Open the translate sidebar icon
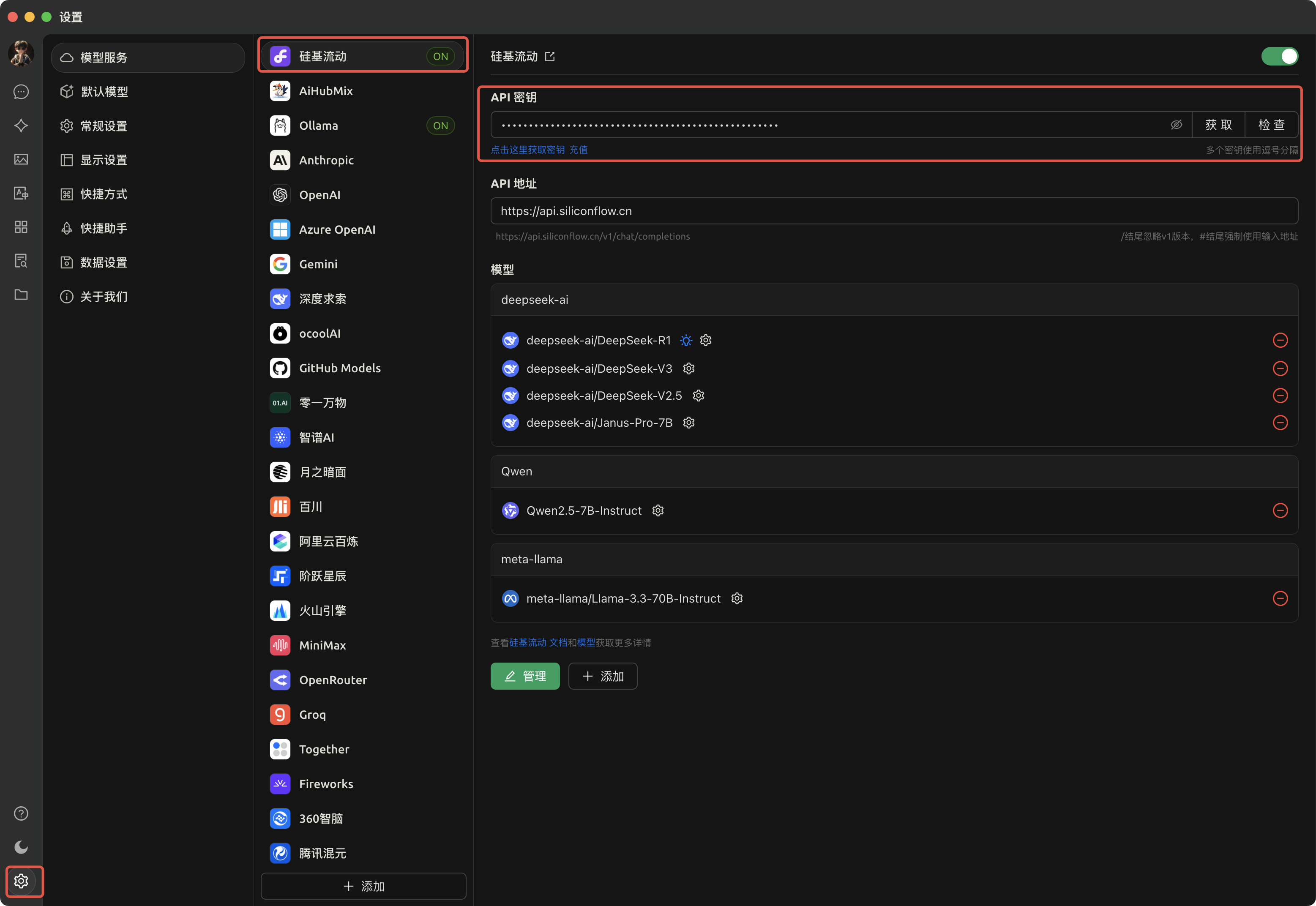The image size is (1316, 906). coord(21,194)
